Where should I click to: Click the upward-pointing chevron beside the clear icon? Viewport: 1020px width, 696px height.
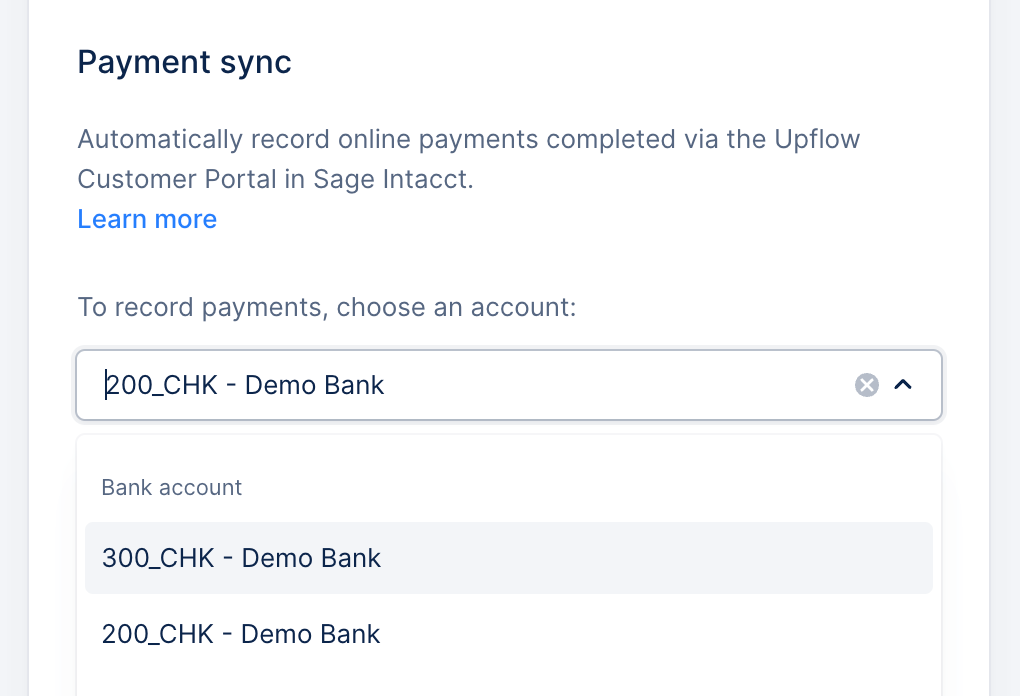coord(904,385)
